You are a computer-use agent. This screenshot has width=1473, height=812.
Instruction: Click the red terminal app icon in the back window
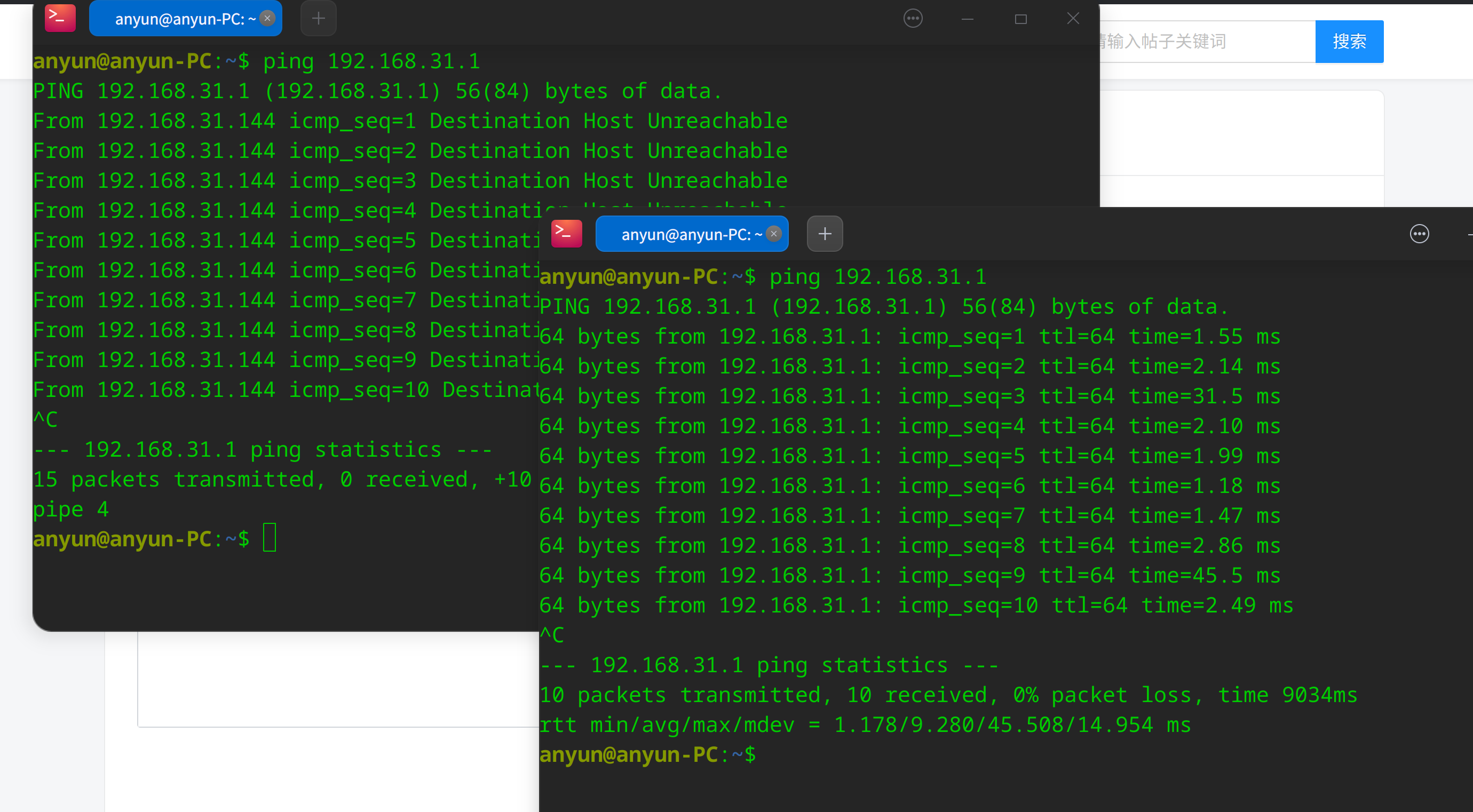(x=60, y=18)
